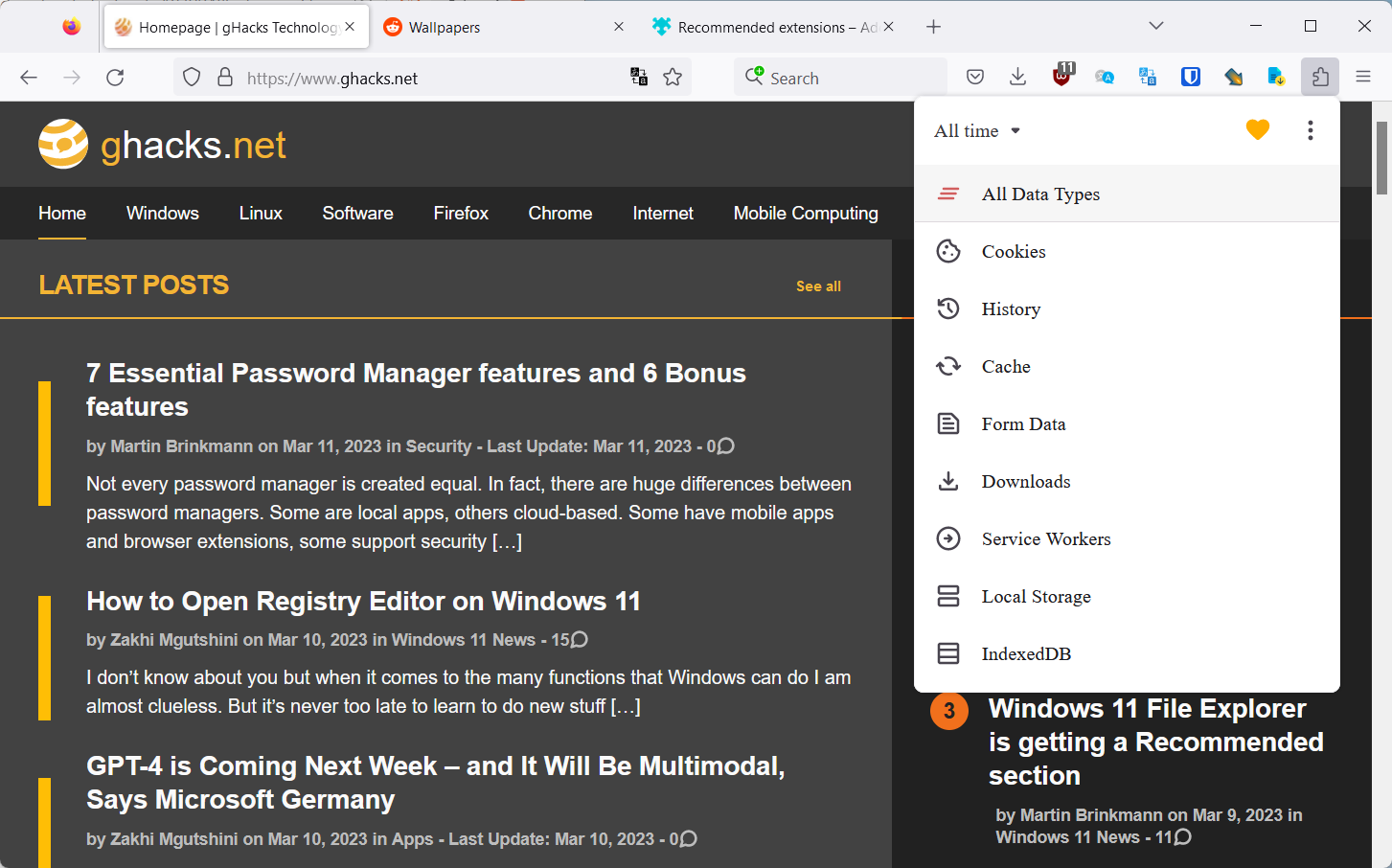
Task: Bookmark this page with the star
Action: click(x=673, y=77)
